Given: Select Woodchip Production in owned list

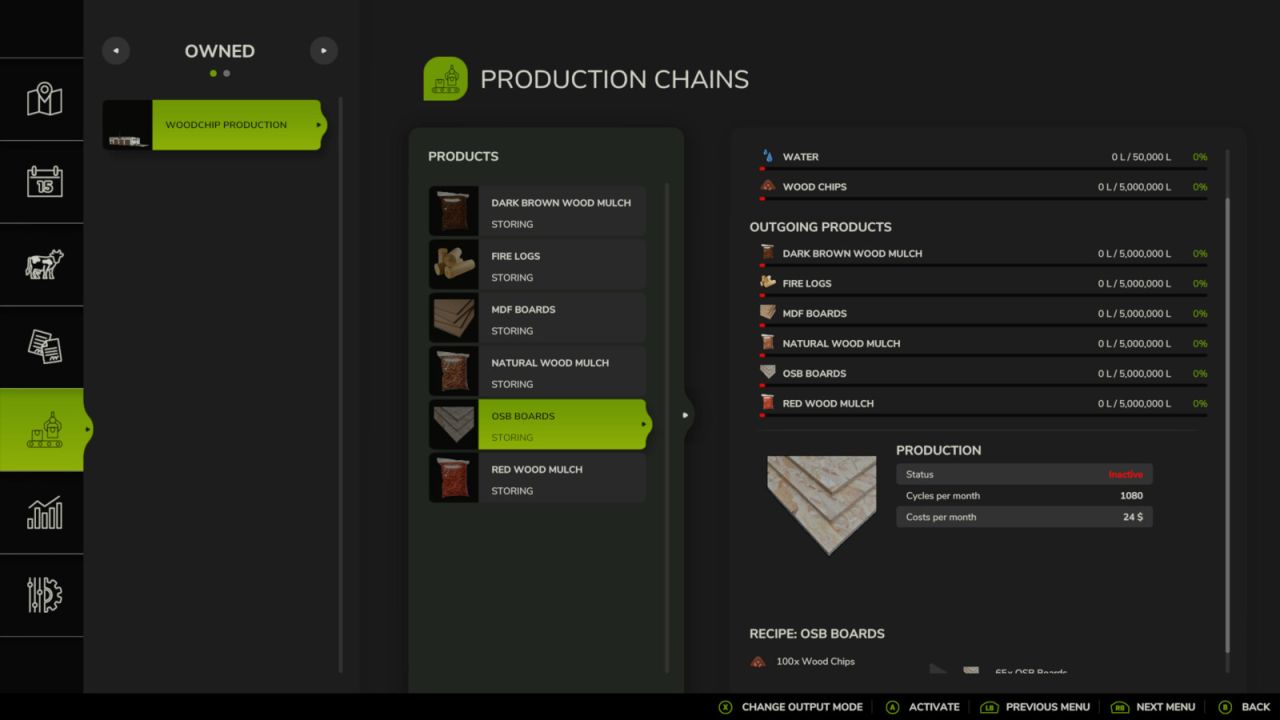Looking at the screenshot, I should pyautogui.click(x=236, y=125).
